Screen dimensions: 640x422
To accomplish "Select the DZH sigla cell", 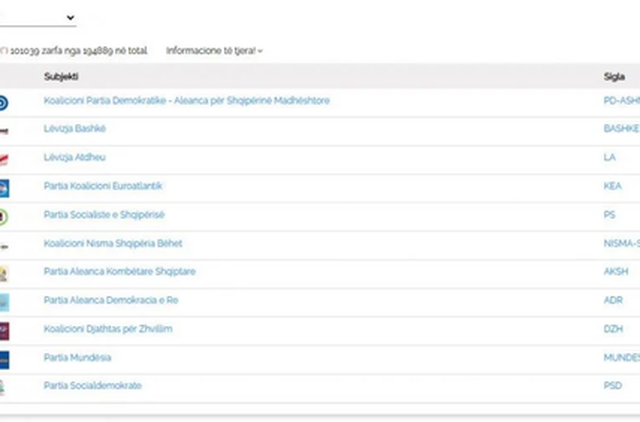I will [x=613, y=329].
